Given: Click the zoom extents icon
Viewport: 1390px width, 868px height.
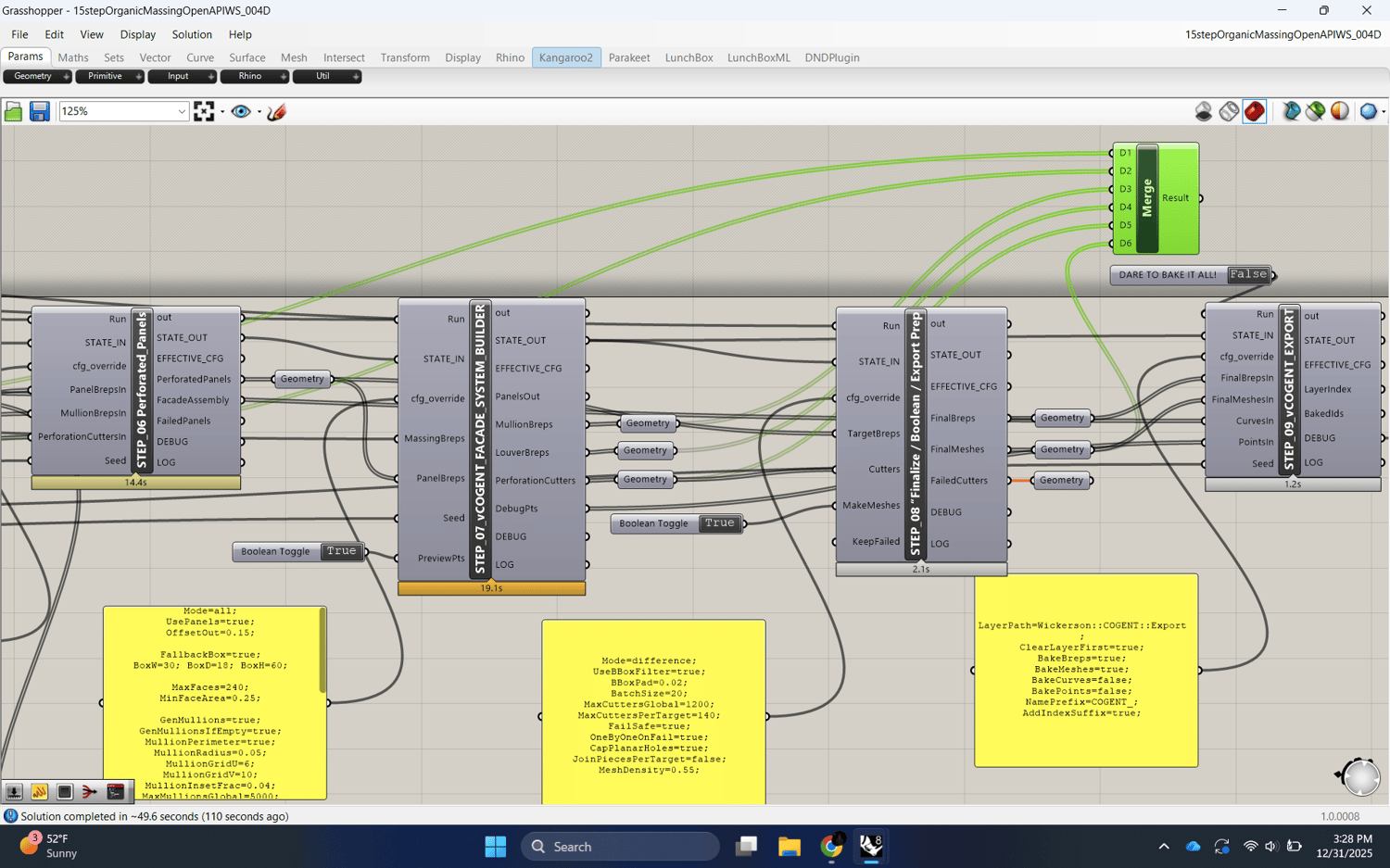Looking at the screenshot, I should pos(204,111).
